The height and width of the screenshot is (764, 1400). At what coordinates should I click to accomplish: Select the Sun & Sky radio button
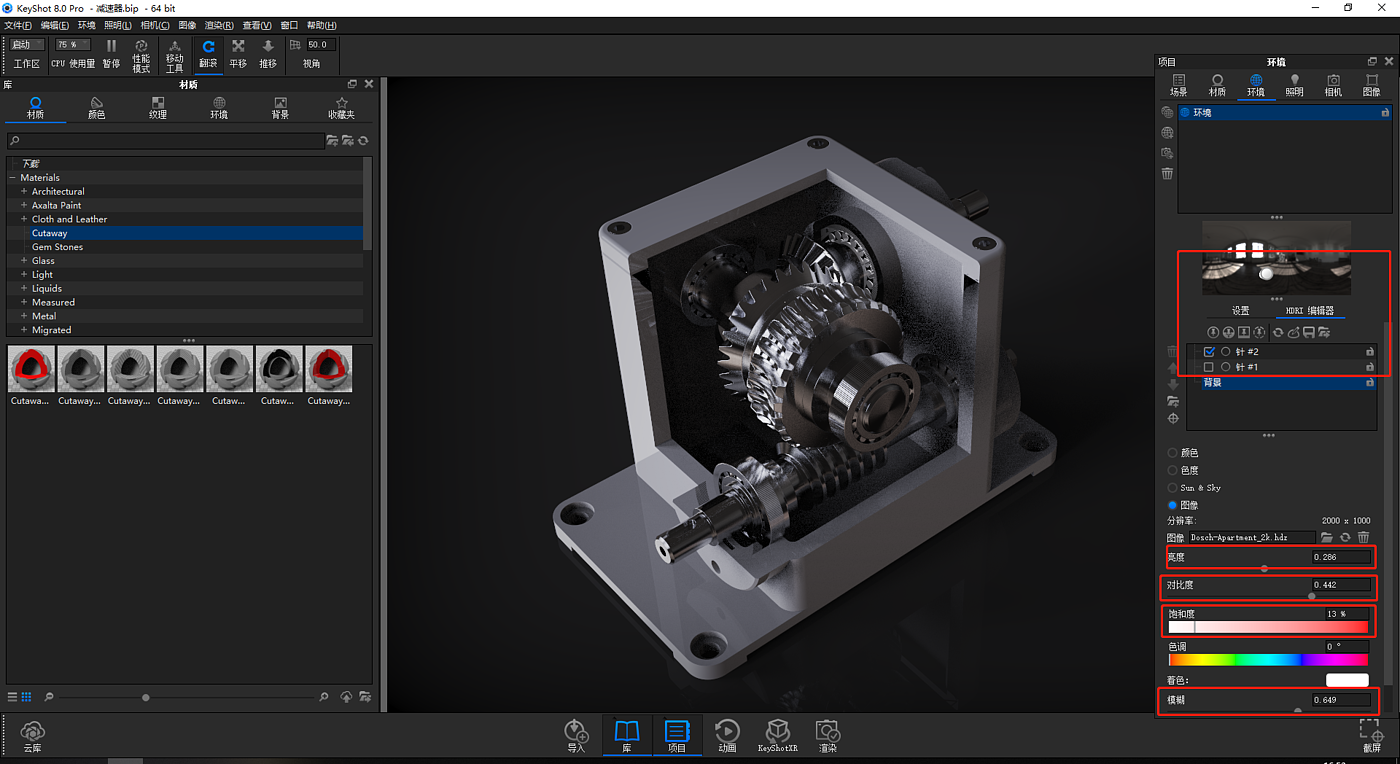click(x=1173, y=488)
